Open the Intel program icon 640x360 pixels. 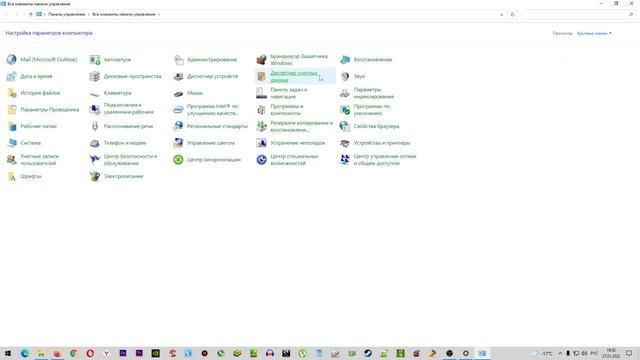pos(178,110)
